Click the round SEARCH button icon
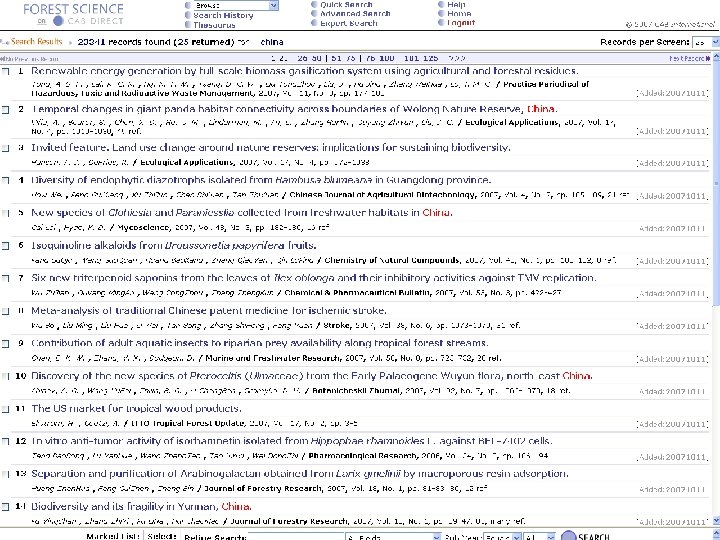 pos(569,536)
